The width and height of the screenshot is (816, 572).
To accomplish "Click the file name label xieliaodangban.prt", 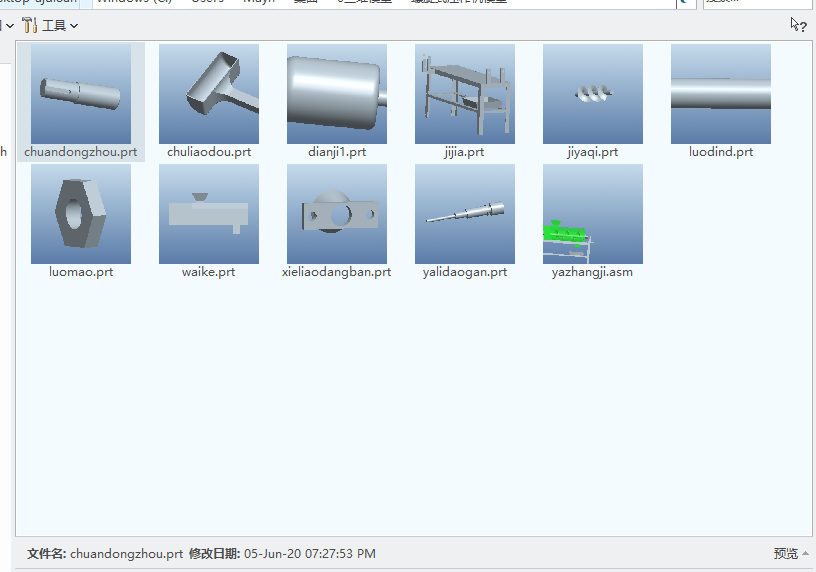I will [337, 272].
